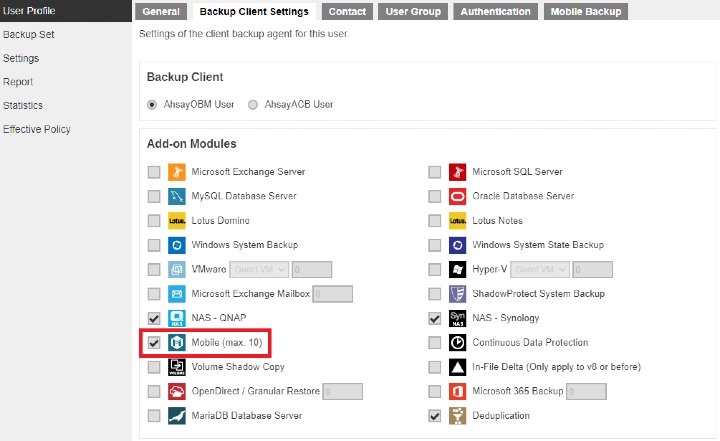Open the Contact tab
This screenshot has height=441, width=720.
(347, 11)
